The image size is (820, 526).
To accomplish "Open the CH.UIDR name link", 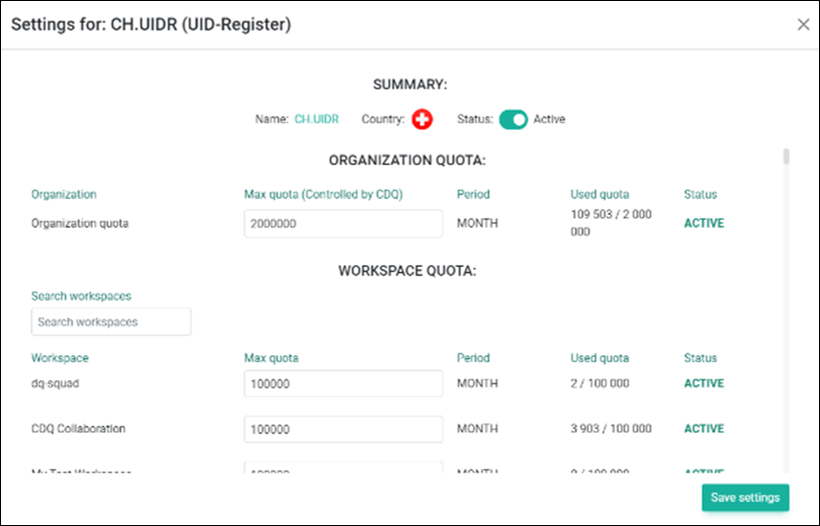I will [316, 119].
